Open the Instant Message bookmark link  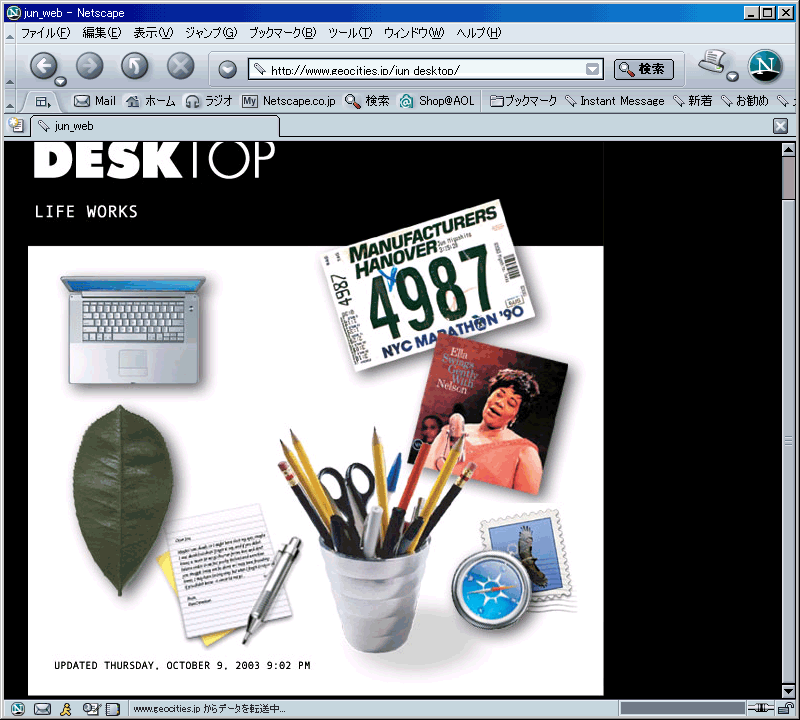(615, 101)
